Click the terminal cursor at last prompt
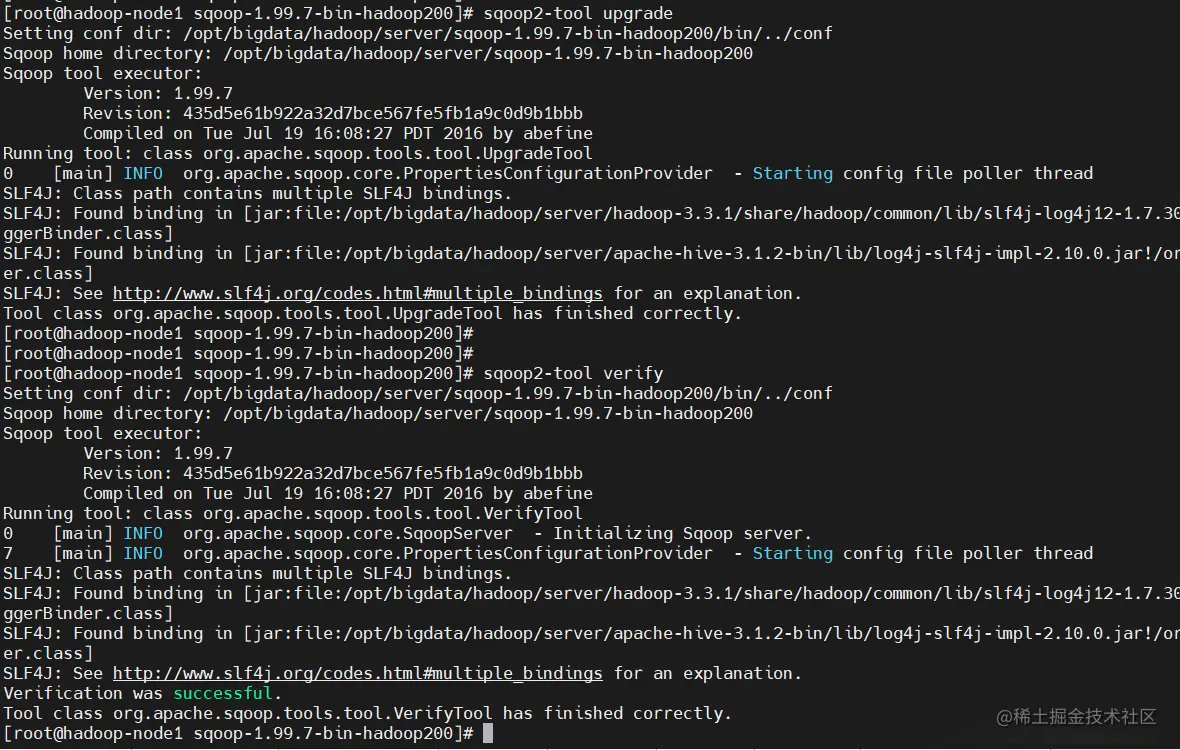Viewport: 1180px width, 750px height. coord(488,733)
